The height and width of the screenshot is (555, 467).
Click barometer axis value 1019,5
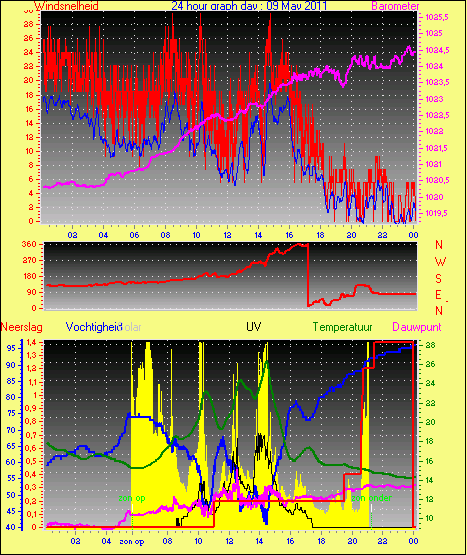(437, 213)
